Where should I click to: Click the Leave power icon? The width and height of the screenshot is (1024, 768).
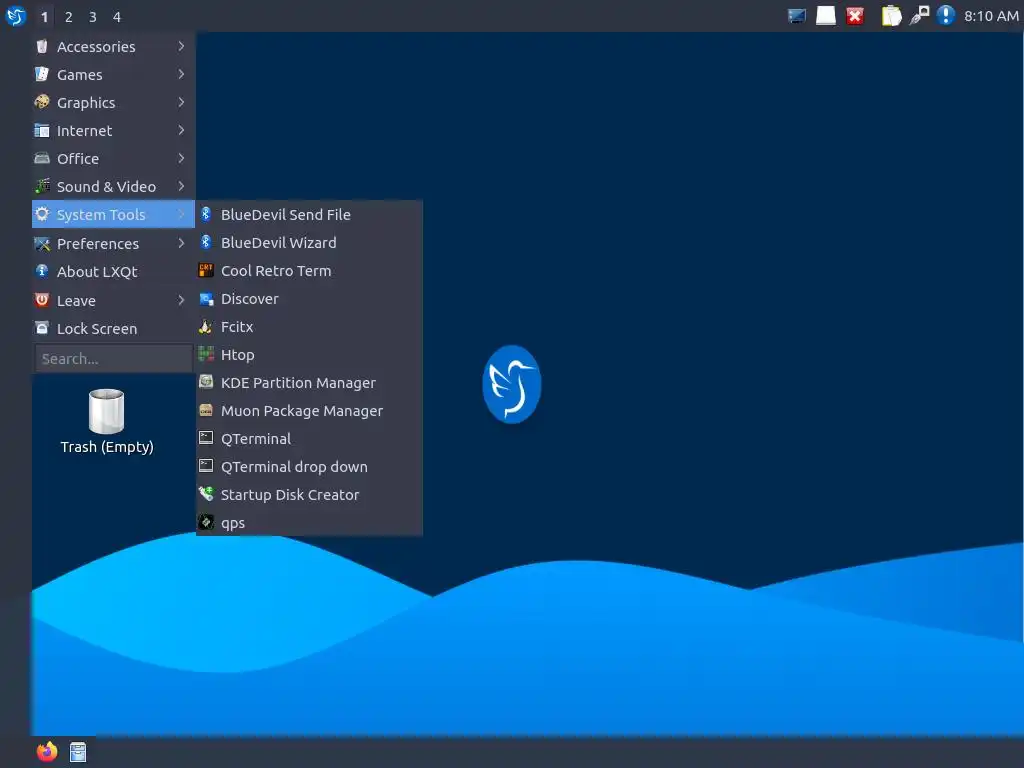(42, 300)
